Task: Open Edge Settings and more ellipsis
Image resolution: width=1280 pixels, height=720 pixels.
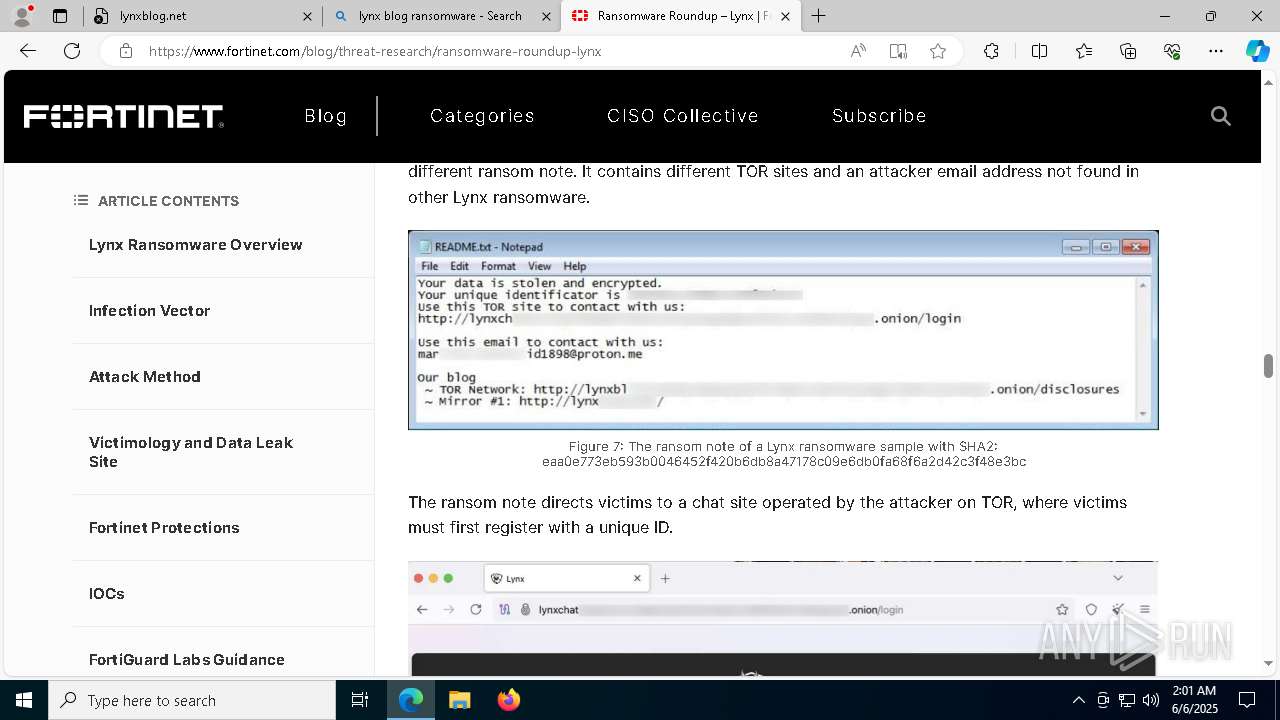Action: [1216, 51]
